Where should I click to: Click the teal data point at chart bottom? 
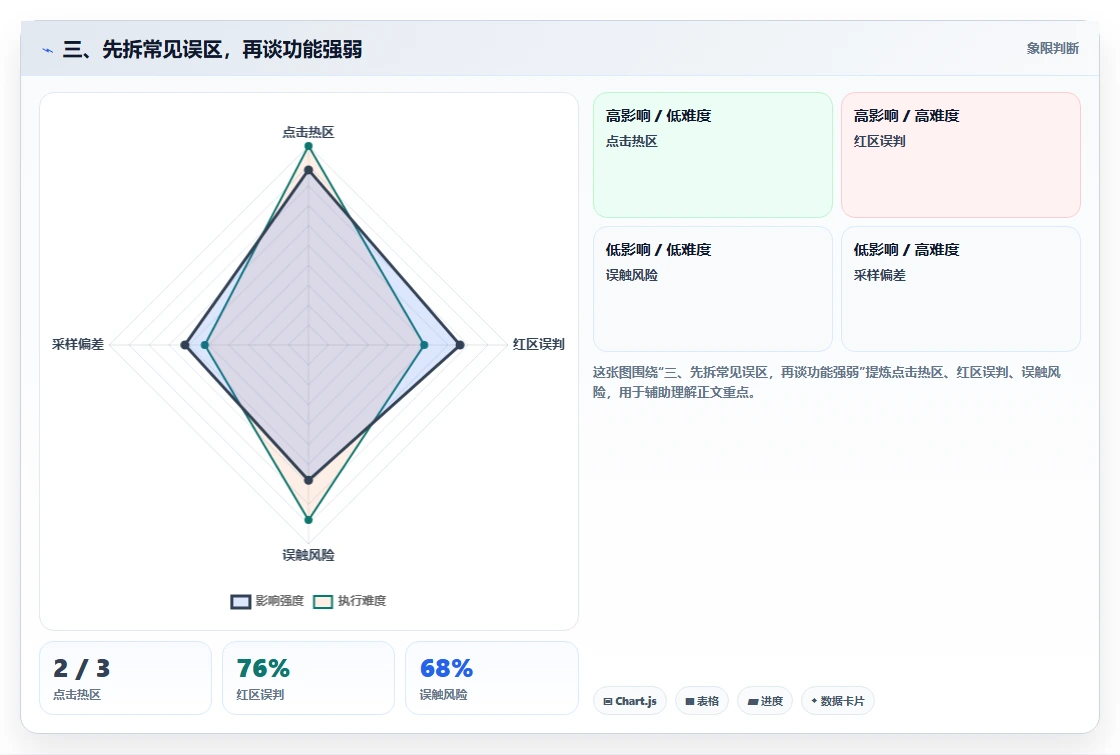(309, 519)
